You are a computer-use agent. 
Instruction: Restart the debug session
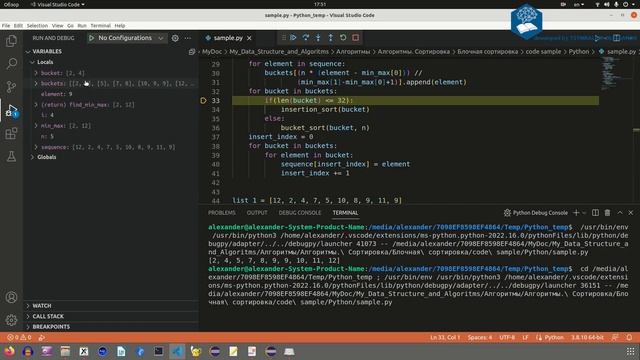(343, 38)
